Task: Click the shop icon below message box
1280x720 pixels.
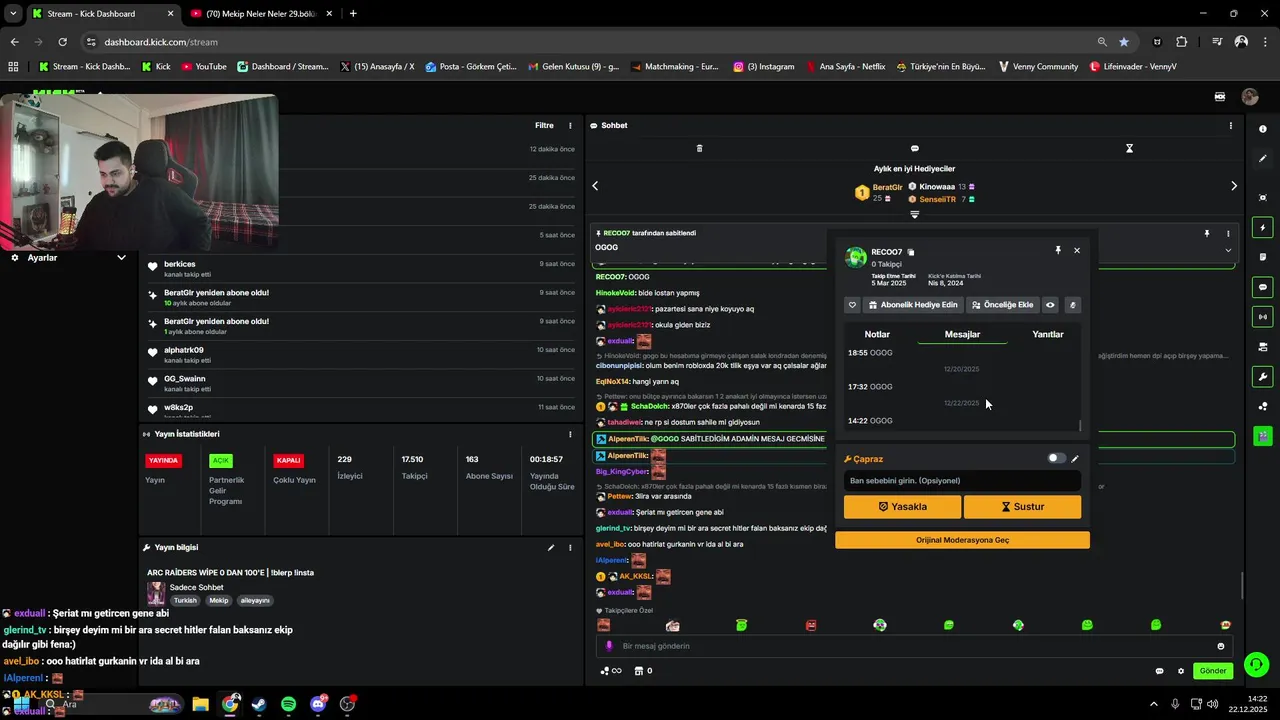Action: [x=639, y=671]
